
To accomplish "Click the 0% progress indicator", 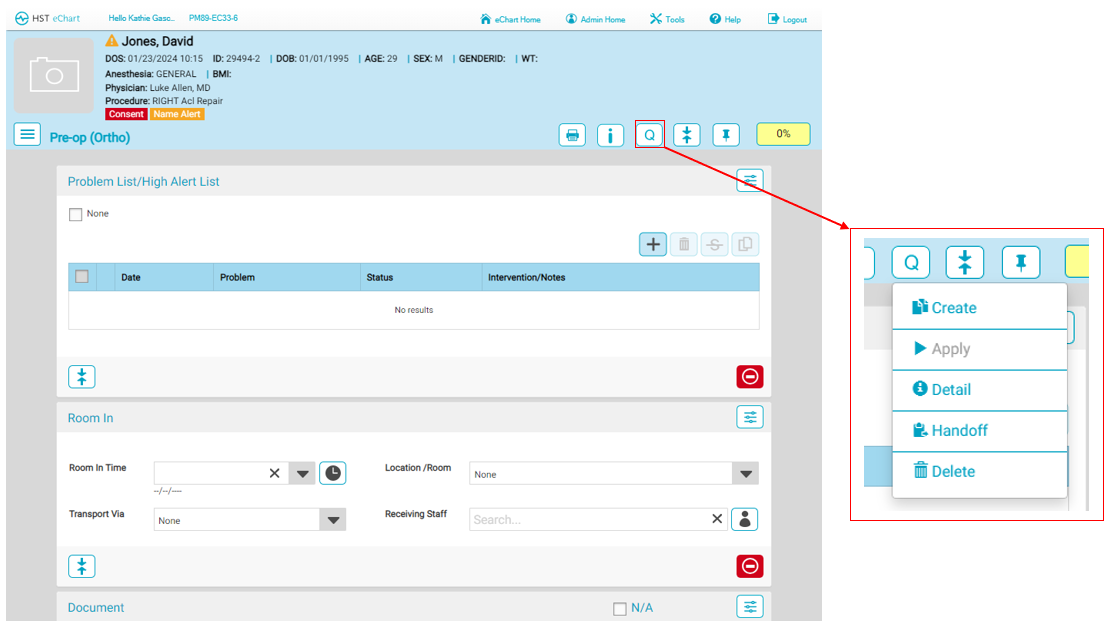I will (x=783, y=134).
